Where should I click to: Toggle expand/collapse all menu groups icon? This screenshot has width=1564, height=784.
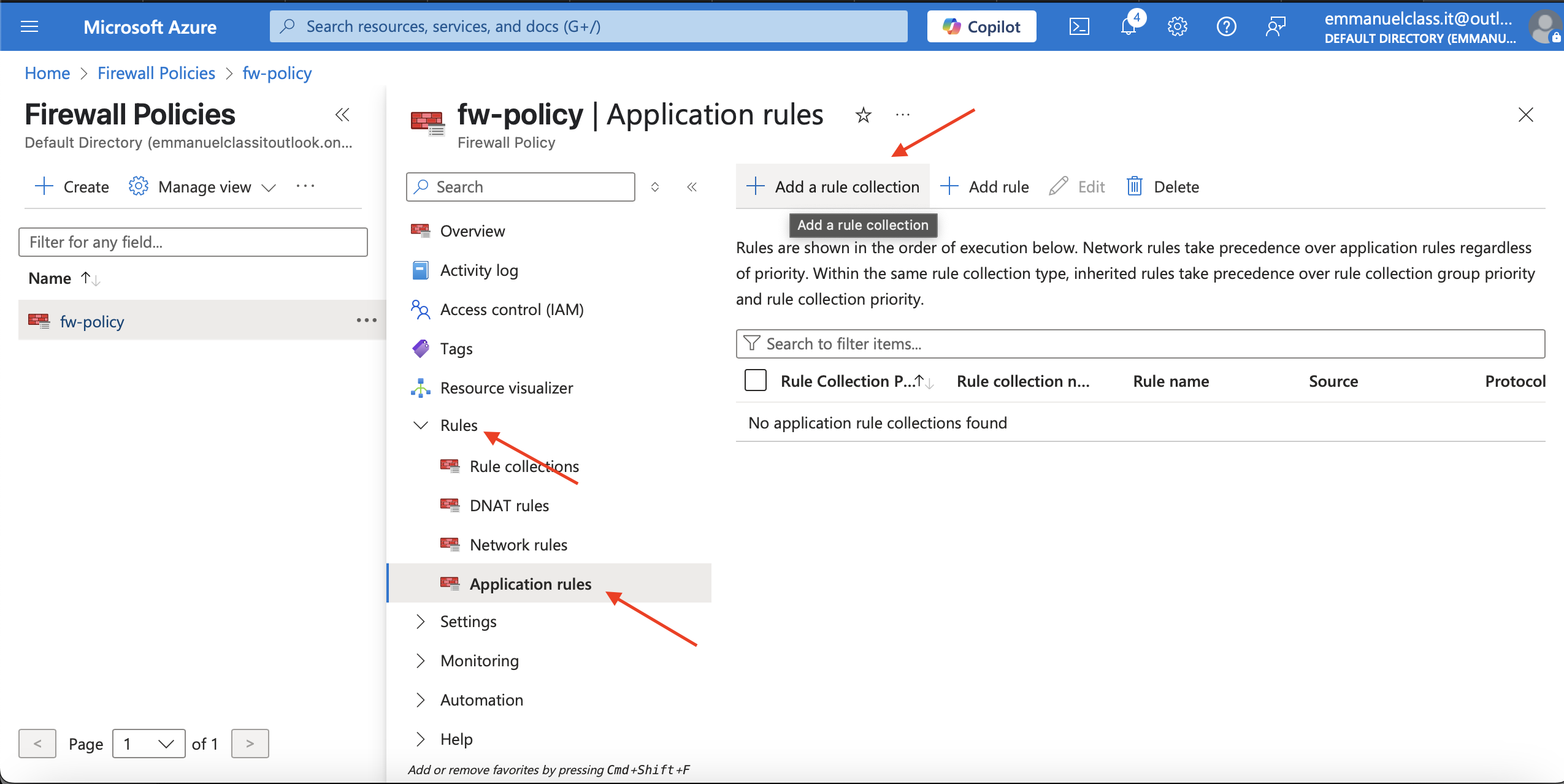pos(655,187)
